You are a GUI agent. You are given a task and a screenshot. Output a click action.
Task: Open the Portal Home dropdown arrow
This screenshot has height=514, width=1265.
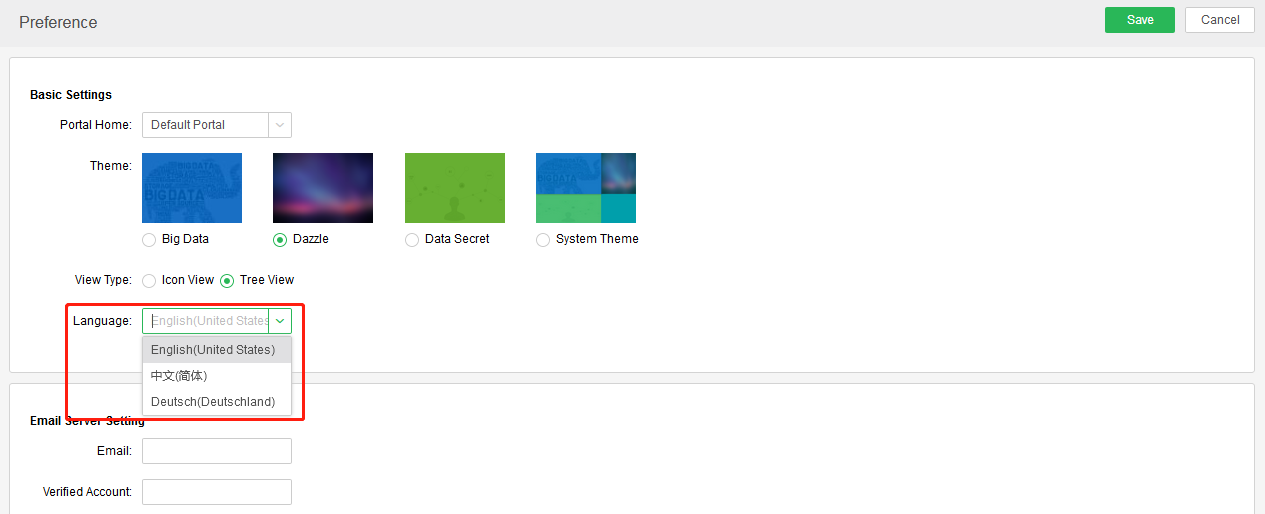[x=280, y=125]
